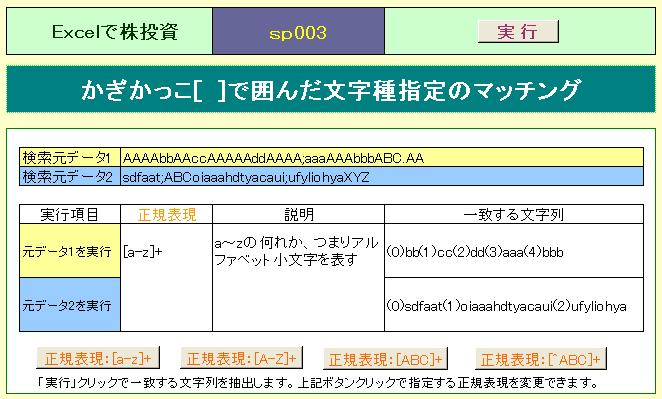Click the Excelで株投資 title cell
The width and height of the screenshot is (662, 399).
110,32
